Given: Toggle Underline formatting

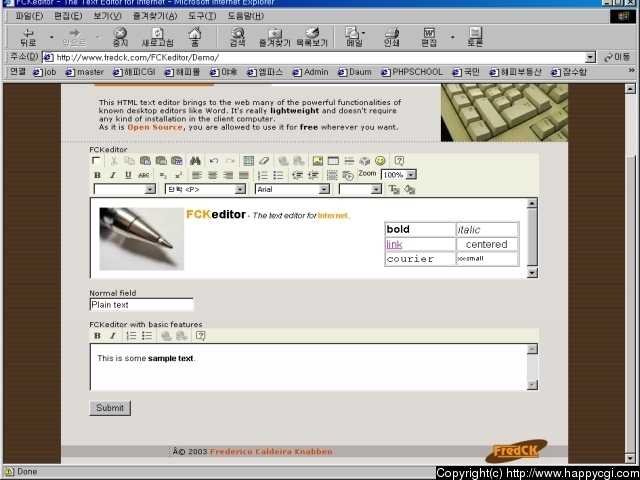Looking at the screenshot, I should [128, 175].
